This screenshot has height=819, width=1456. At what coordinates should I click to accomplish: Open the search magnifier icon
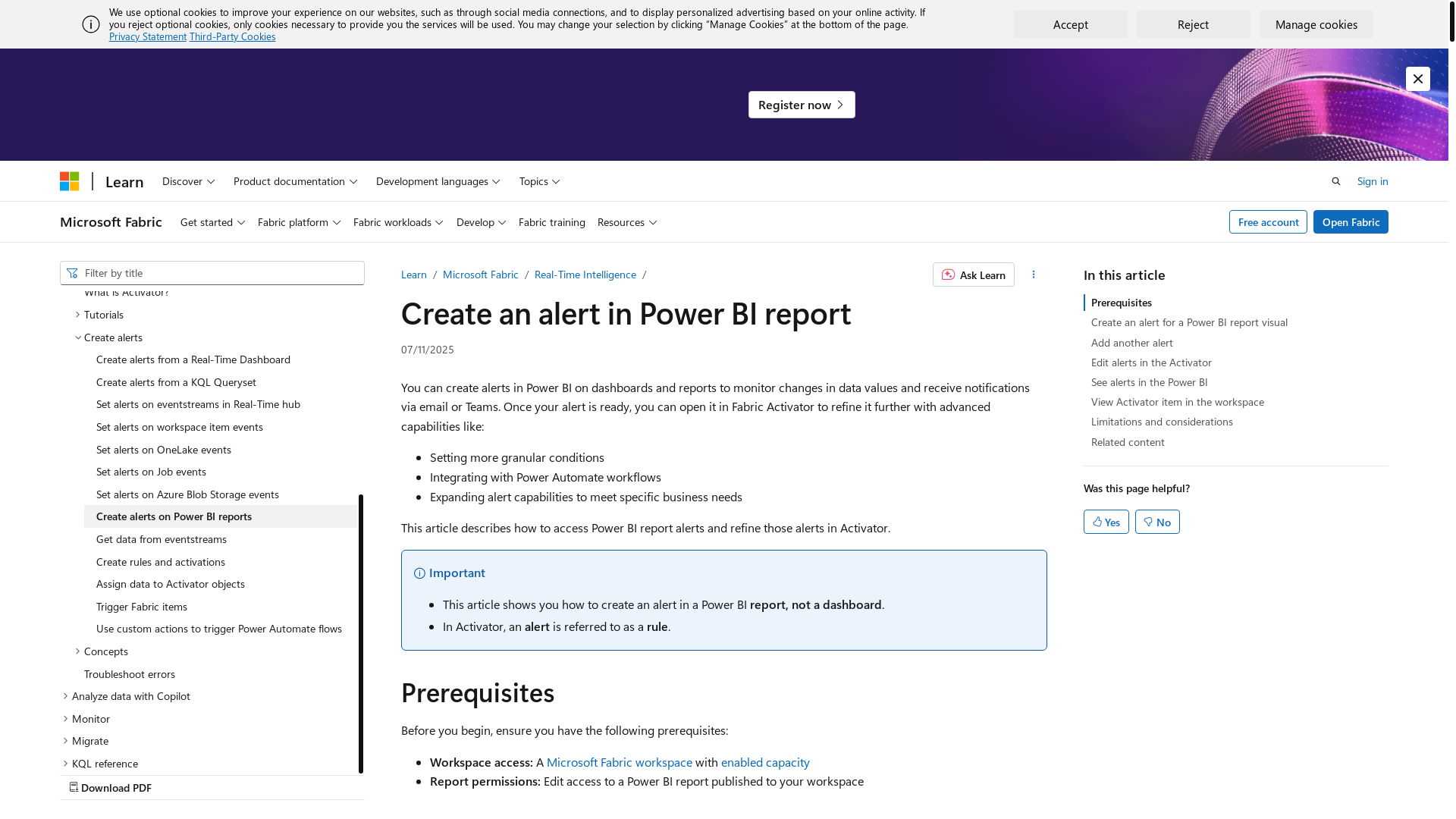tap(1336, 181)
